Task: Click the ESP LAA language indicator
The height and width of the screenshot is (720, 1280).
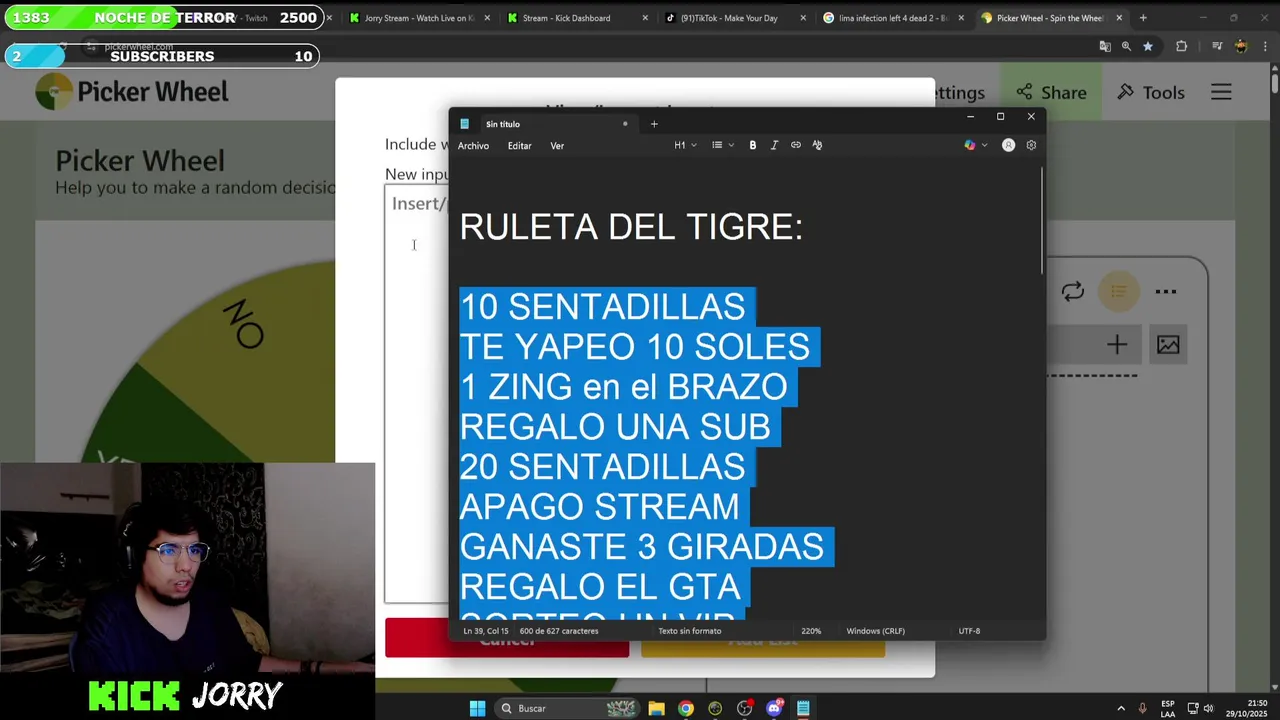Action: tap(1168, 708)
